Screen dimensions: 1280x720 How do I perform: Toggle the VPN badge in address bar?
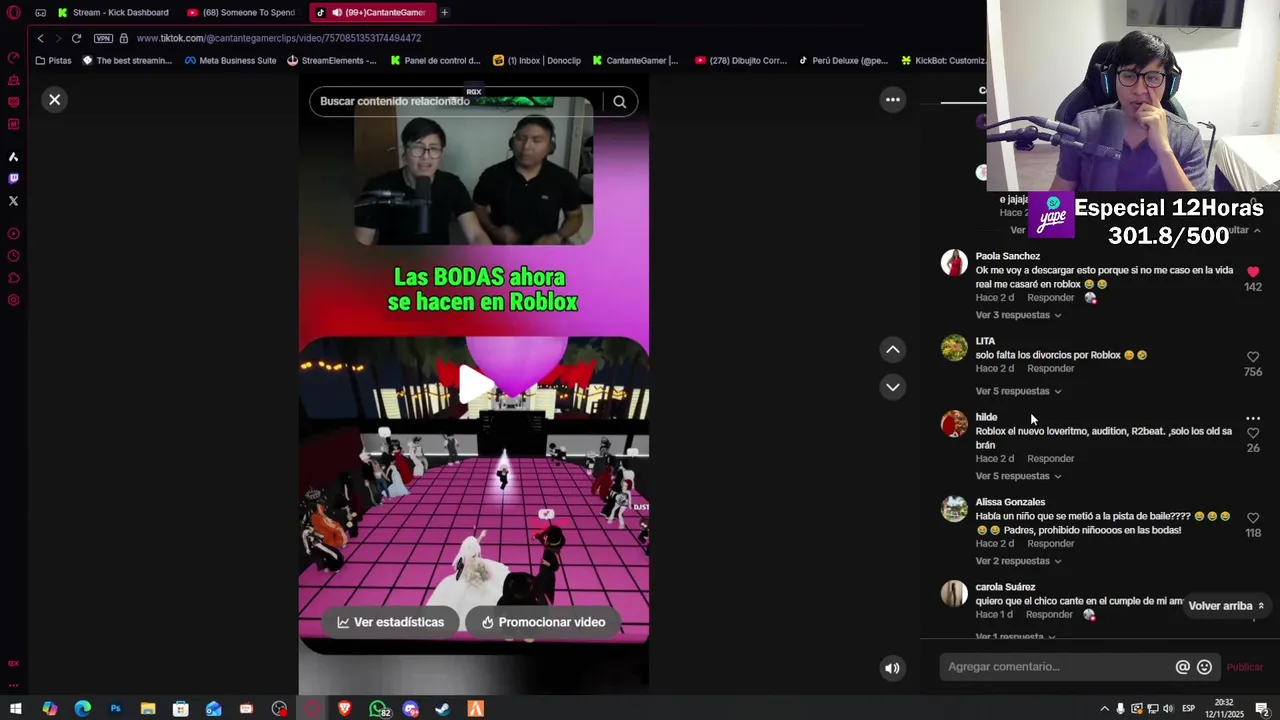coord(103,38)
